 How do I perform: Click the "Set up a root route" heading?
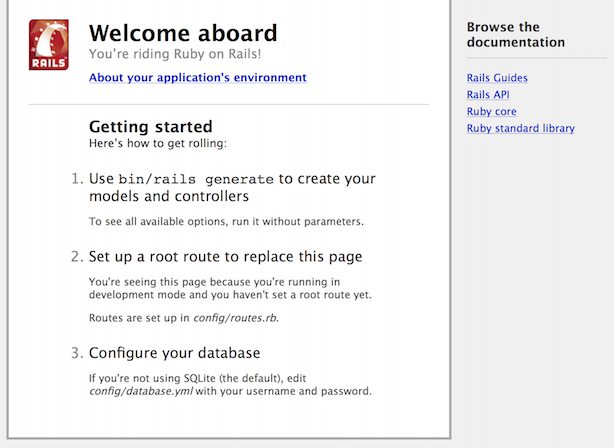[x=225, y=256]
